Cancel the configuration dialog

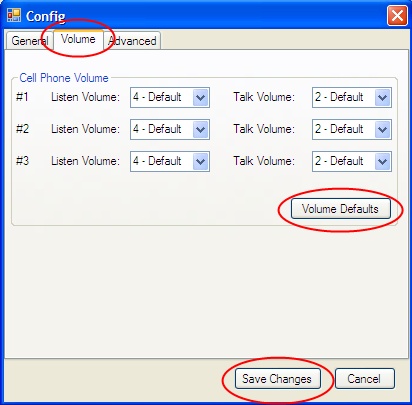[365, 379]
